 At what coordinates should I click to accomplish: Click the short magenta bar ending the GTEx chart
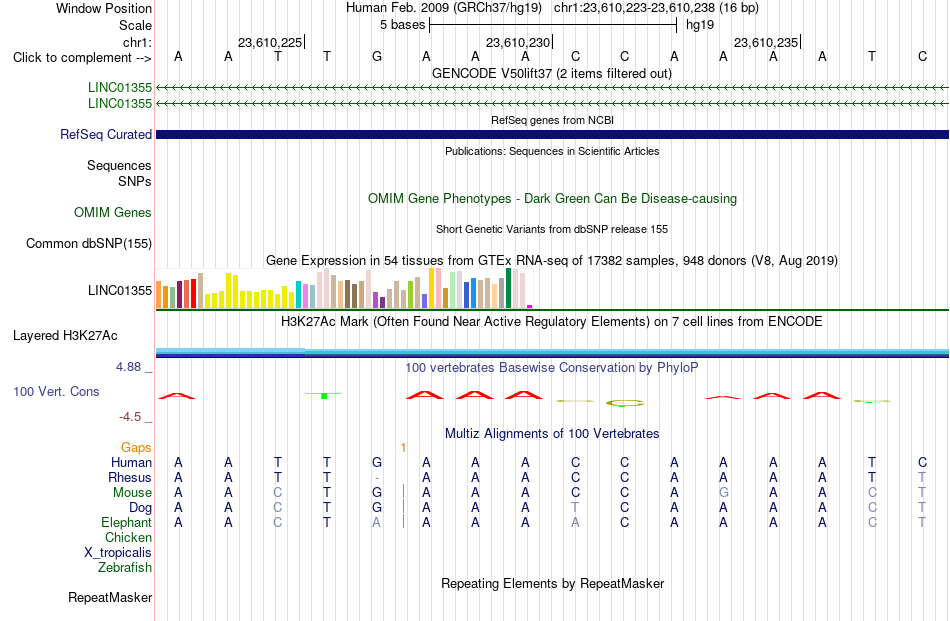coord(530,307)
